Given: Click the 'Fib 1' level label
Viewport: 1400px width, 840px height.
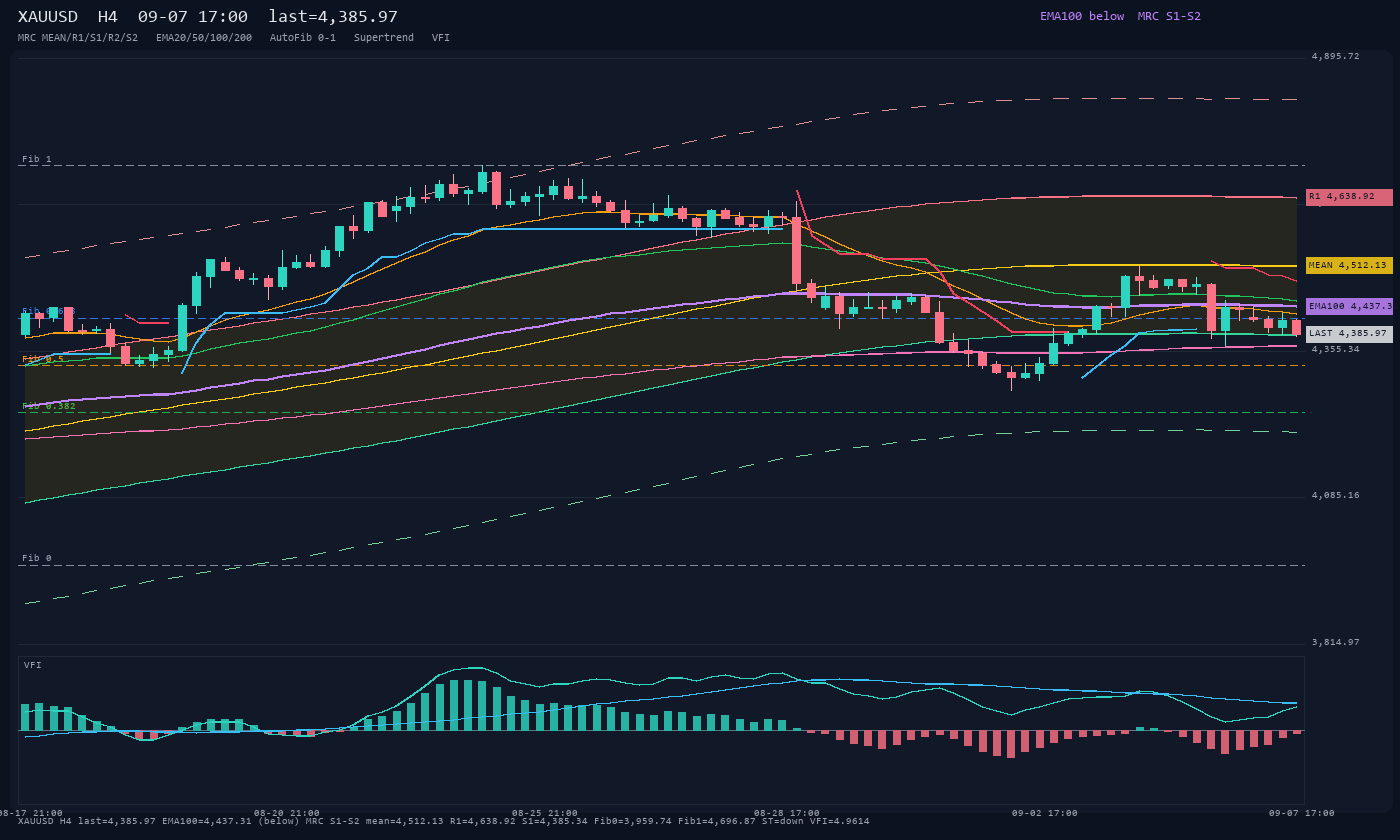Looking at the screenshot, I should (37, 159).
